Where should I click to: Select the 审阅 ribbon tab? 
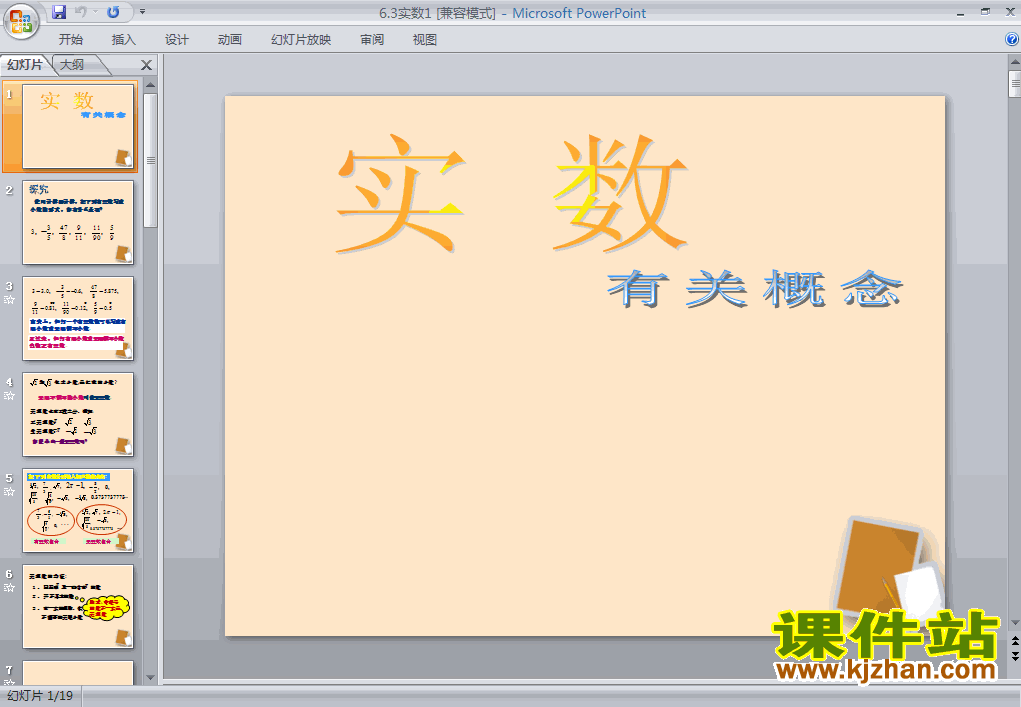point(372,40)
